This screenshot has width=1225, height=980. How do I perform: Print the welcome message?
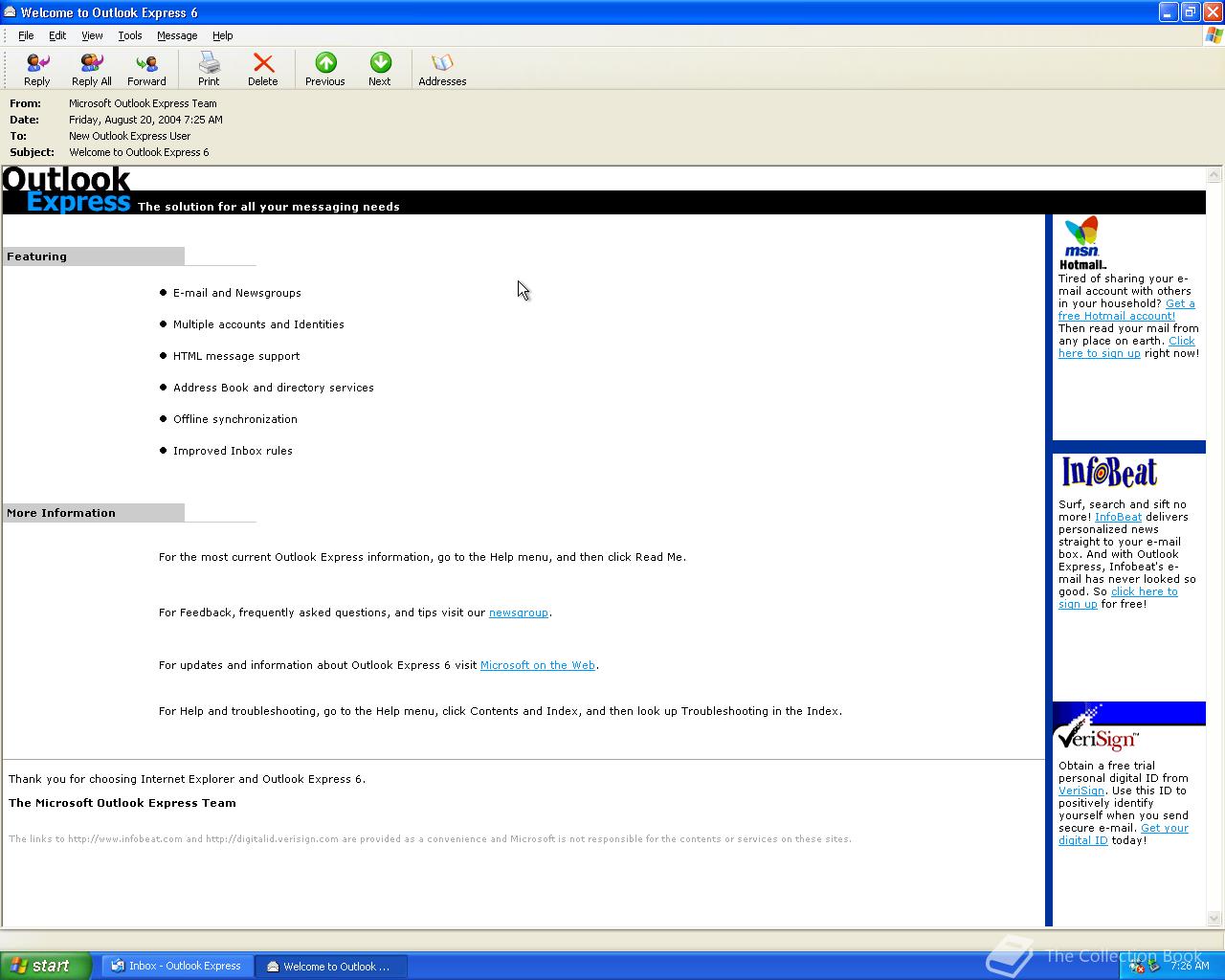tap(209, 70)
